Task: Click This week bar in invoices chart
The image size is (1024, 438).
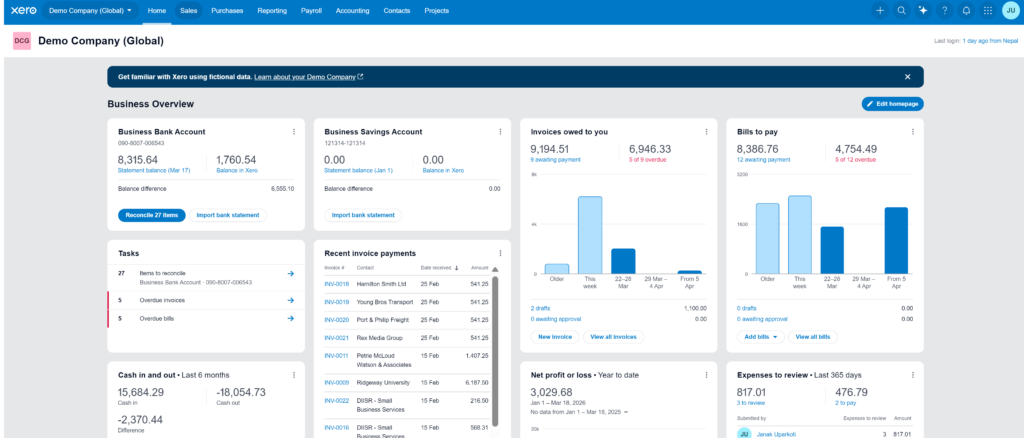Action: [x=589, y=234]
